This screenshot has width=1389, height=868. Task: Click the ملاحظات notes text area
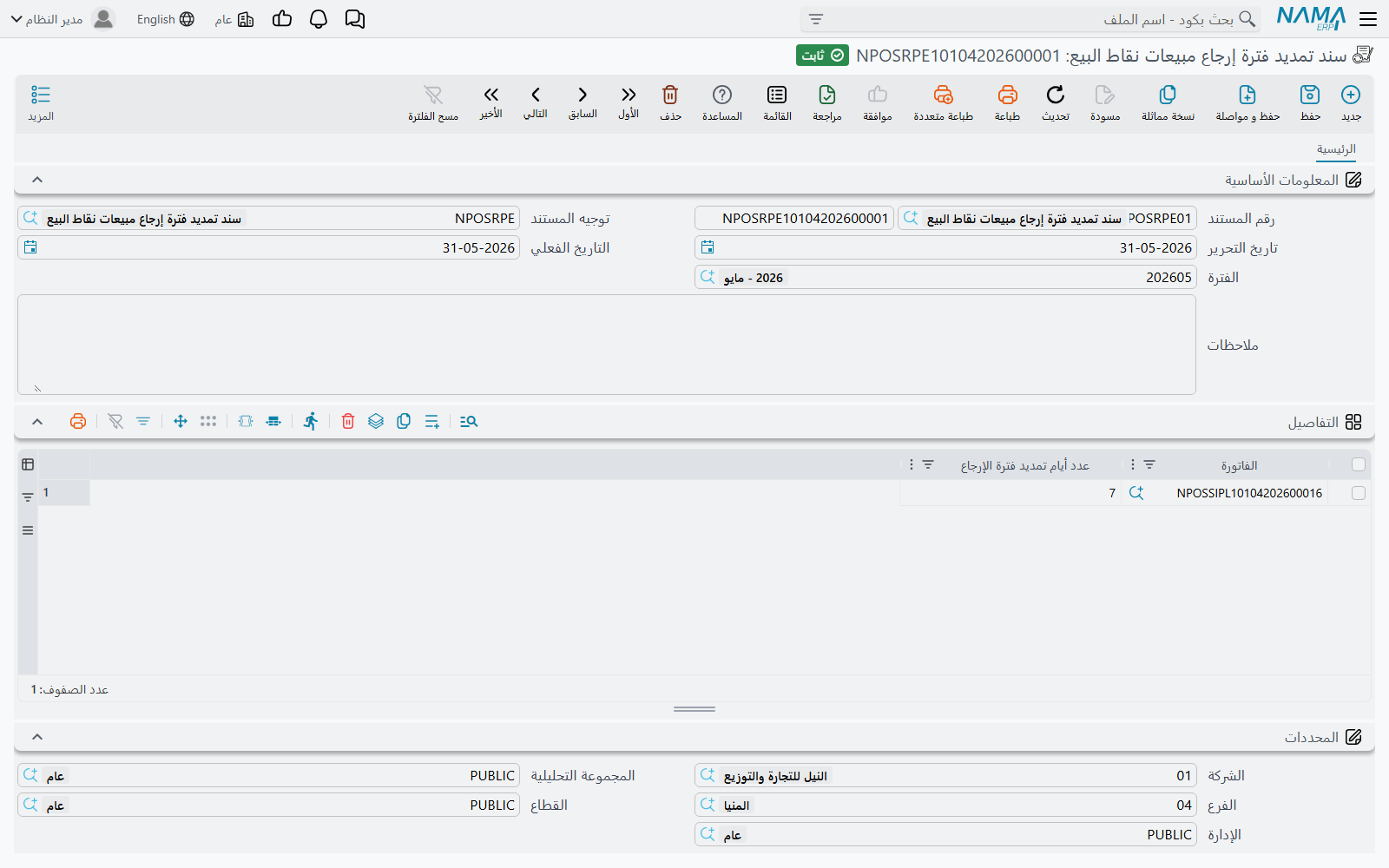607,345
